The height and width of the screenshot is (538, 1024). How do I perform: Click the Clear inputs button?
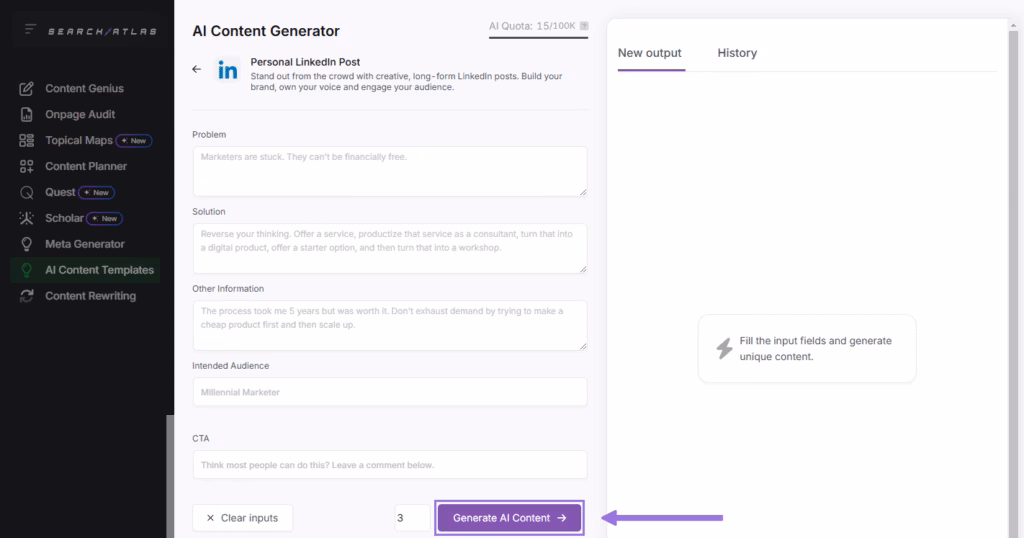click(242, 518)
